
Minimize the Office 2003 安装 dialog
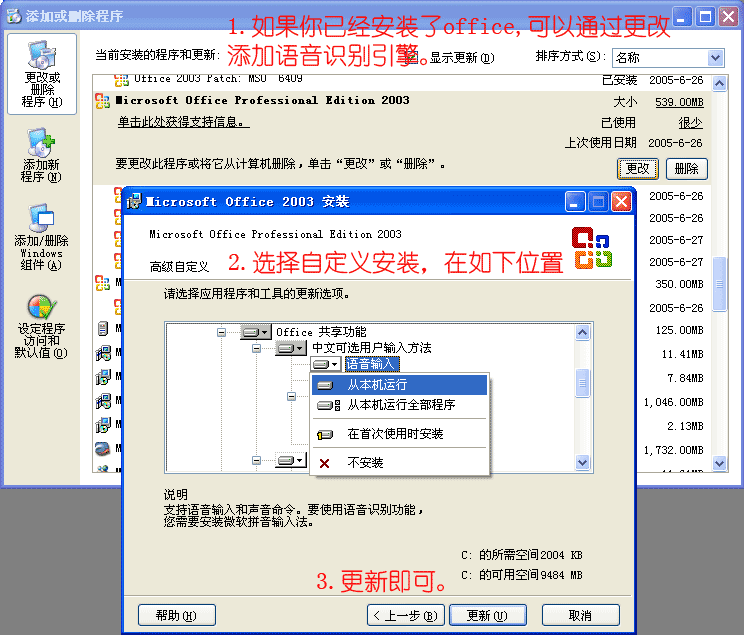click(x=575, y=202)
